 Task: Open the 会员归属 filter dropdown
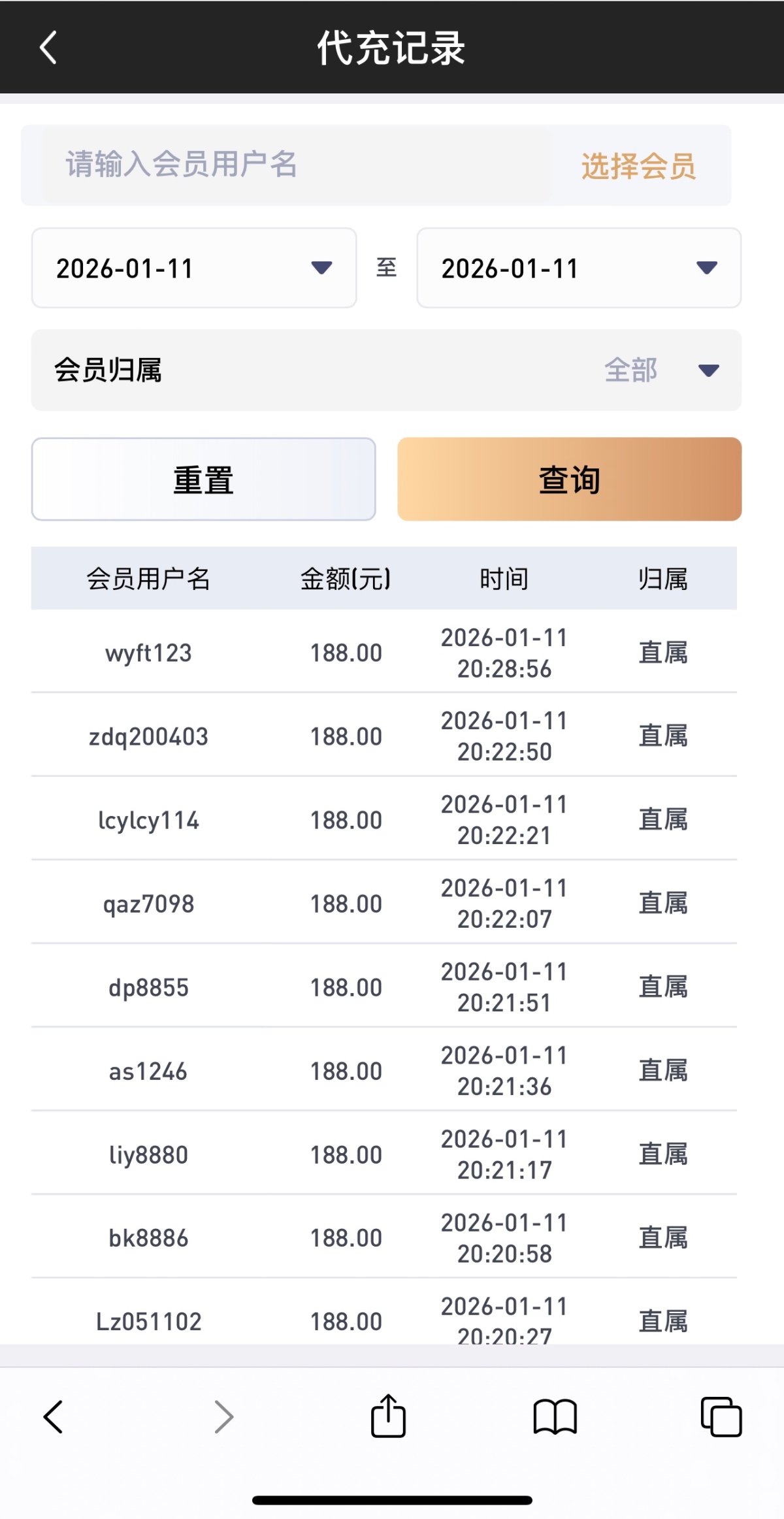point(386,370)
